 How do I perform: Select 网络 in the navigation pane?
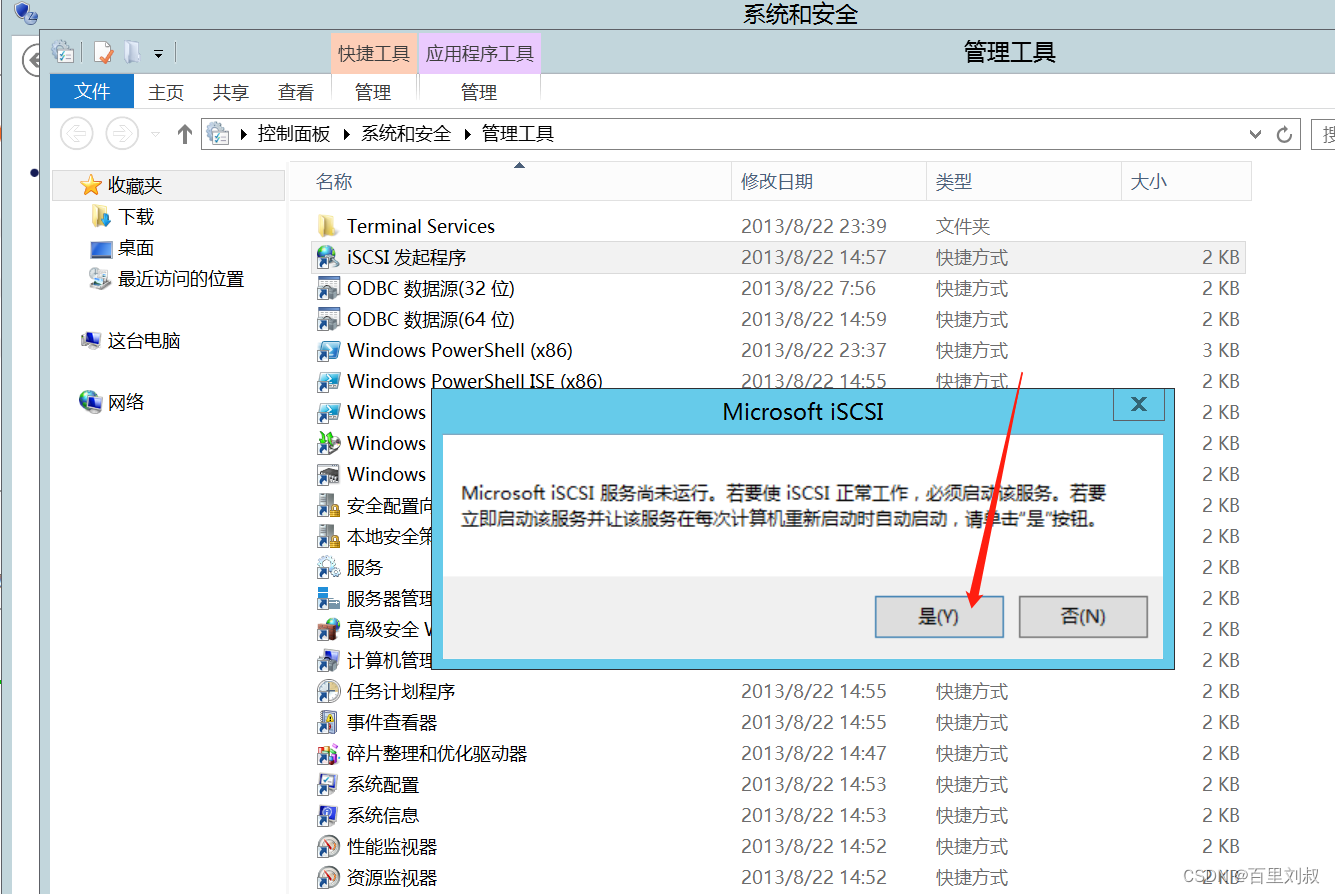tap(126, 402)
